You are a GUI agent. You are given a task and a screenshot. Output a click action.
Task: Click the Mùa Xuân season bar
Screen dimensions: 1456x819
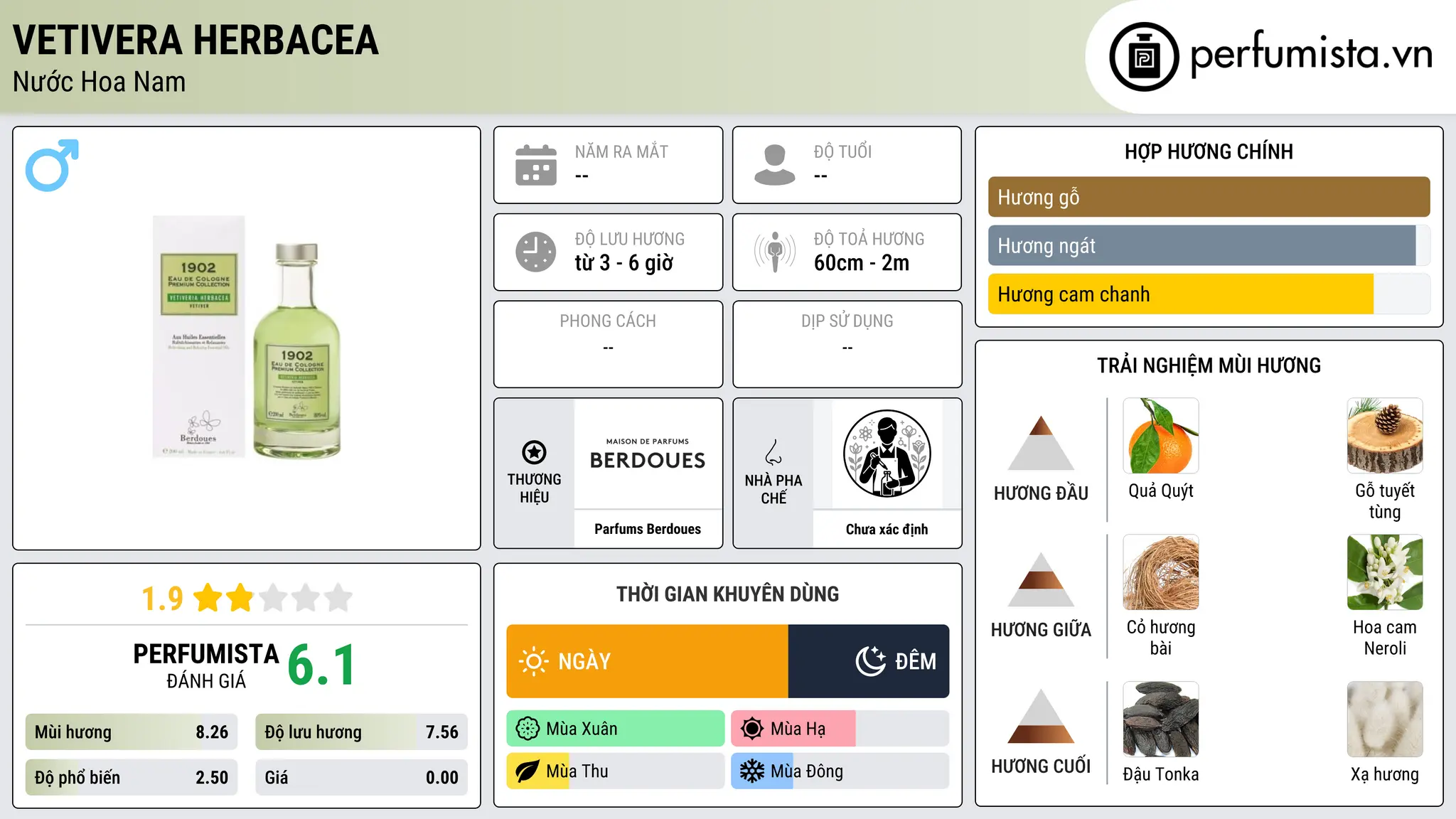pyautogui.click(x=616, y=729)
